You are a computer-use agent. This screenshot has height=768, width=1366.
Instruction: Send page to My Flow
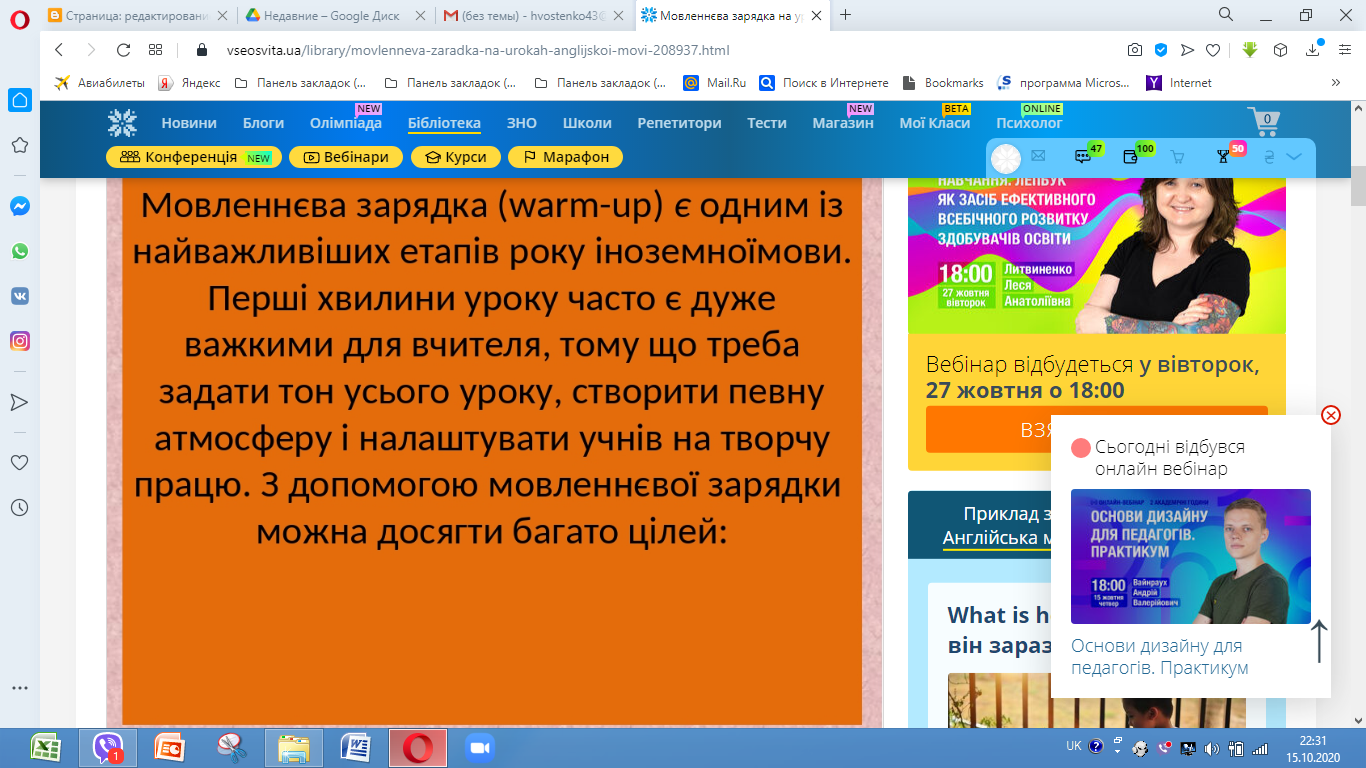tap(1187, 50)
